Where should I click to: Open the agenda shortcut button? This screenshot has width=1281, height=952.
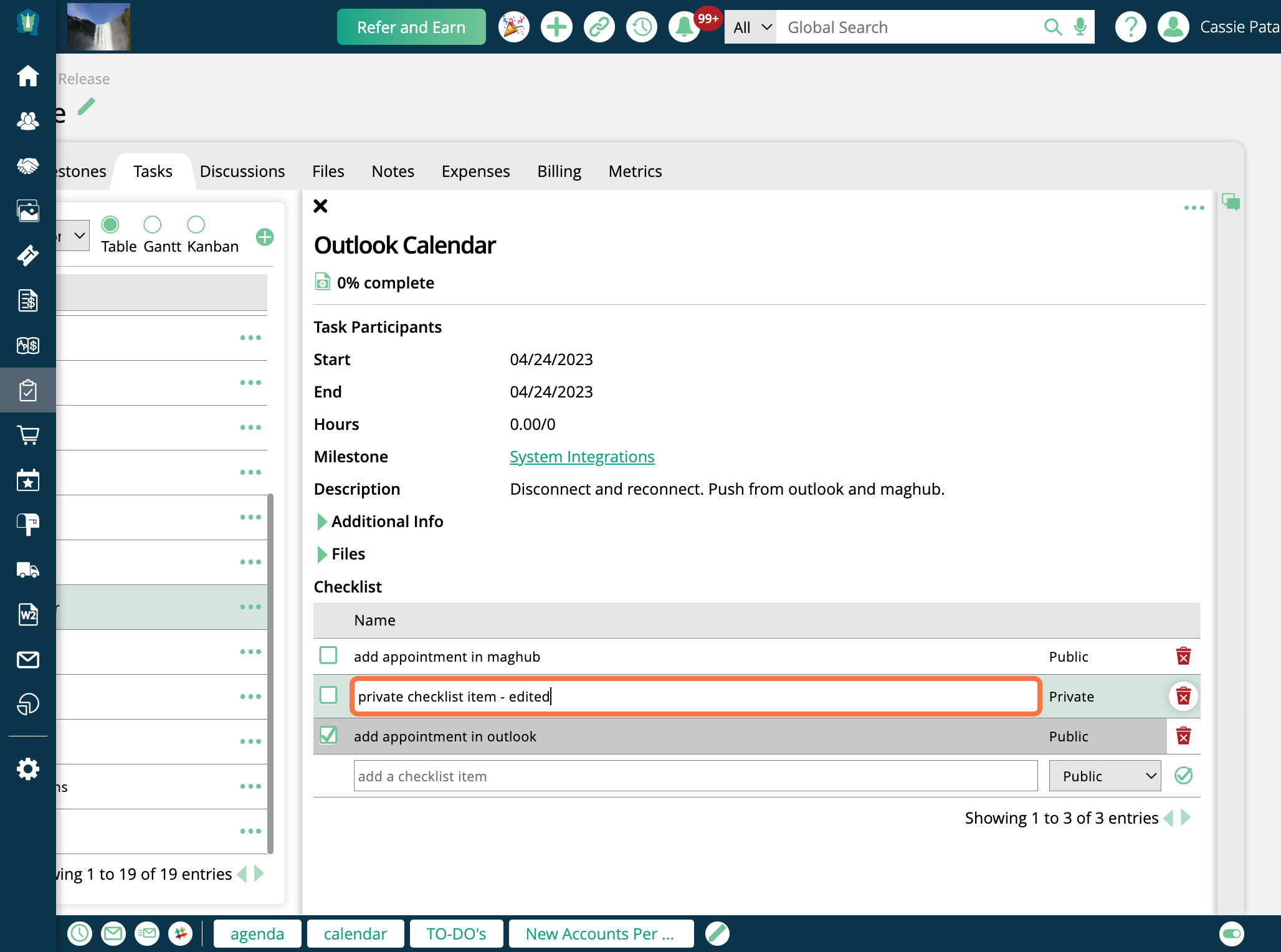coord(257,933)
